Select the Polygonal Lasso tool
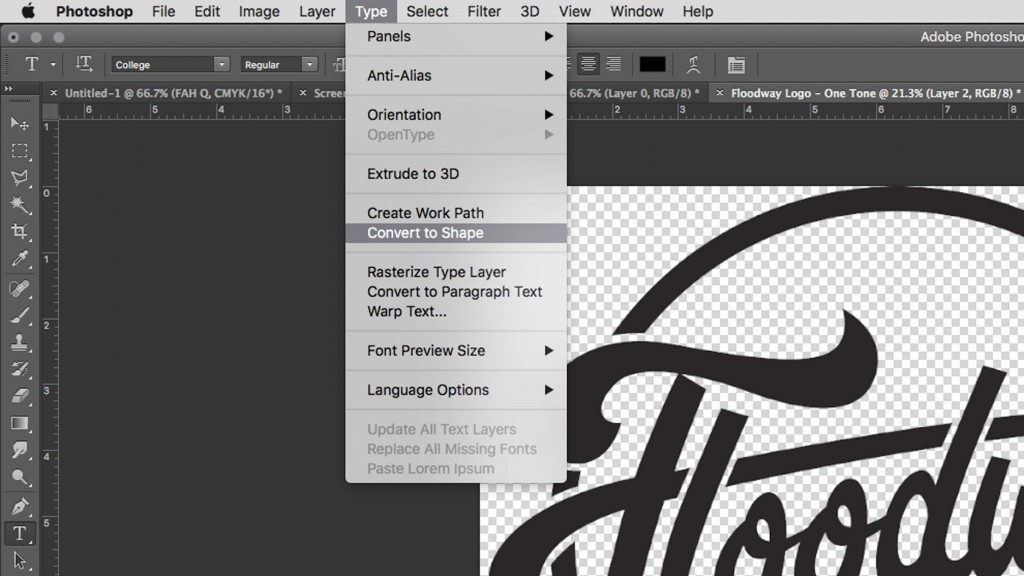 point(20,178)
